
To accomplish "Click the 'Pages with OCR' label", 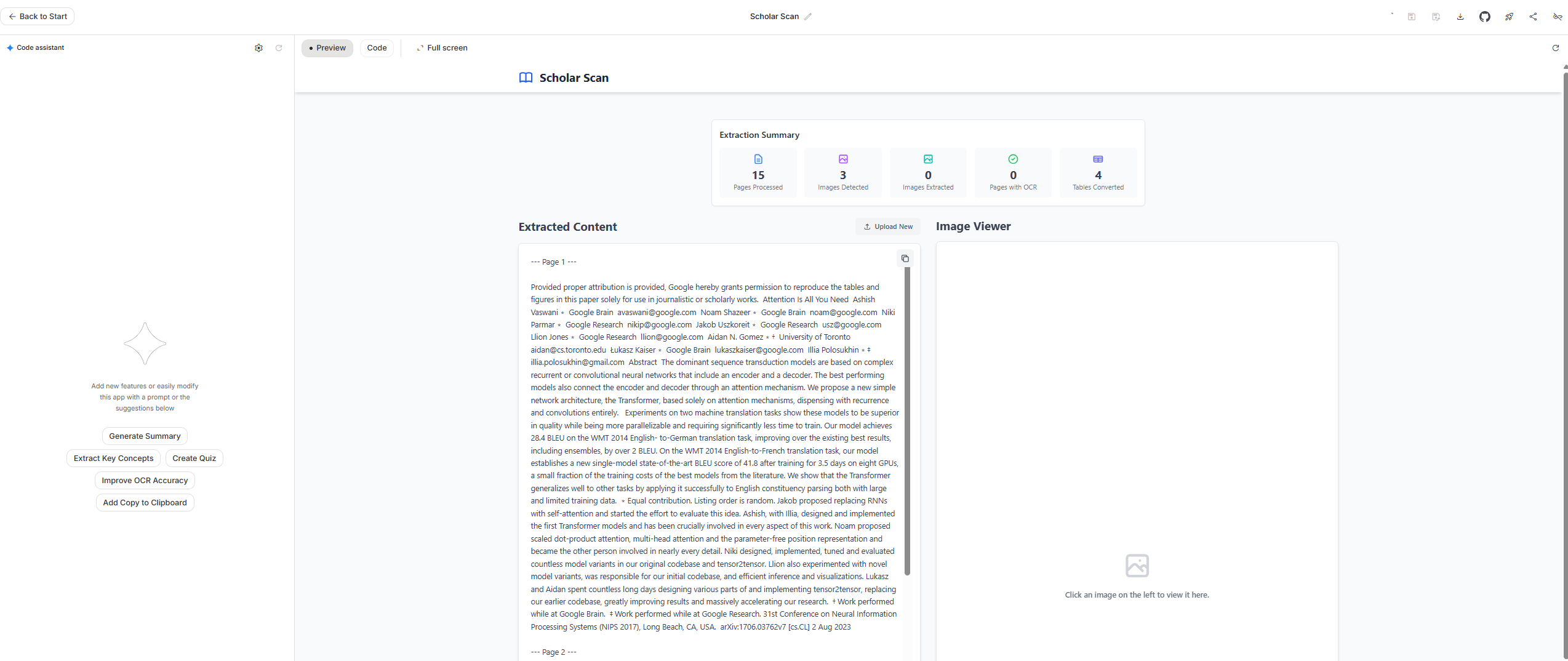I will (x=1013, y=187).
